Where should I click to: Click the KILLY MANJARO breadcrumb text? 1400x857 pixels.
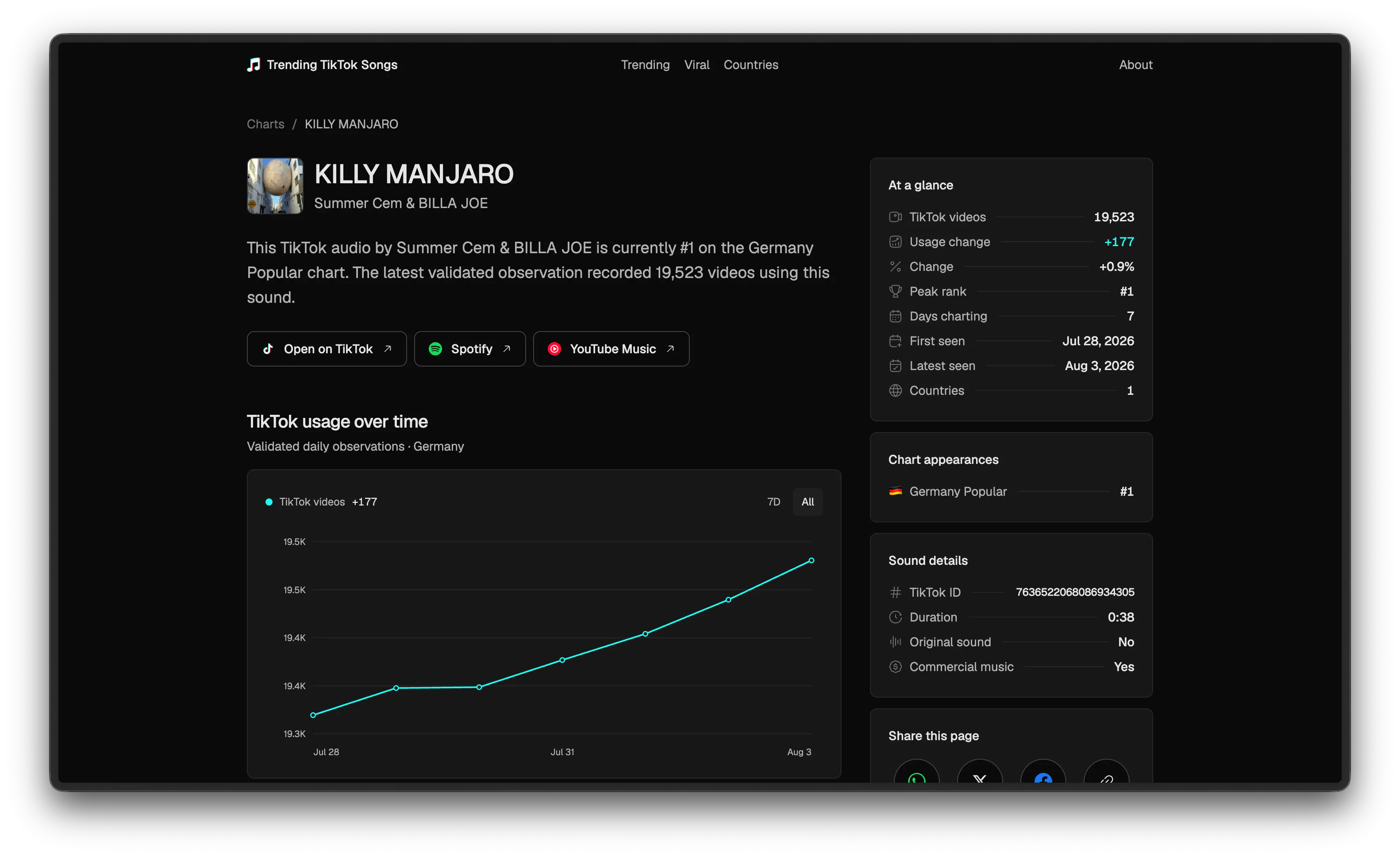coord(351,124)
